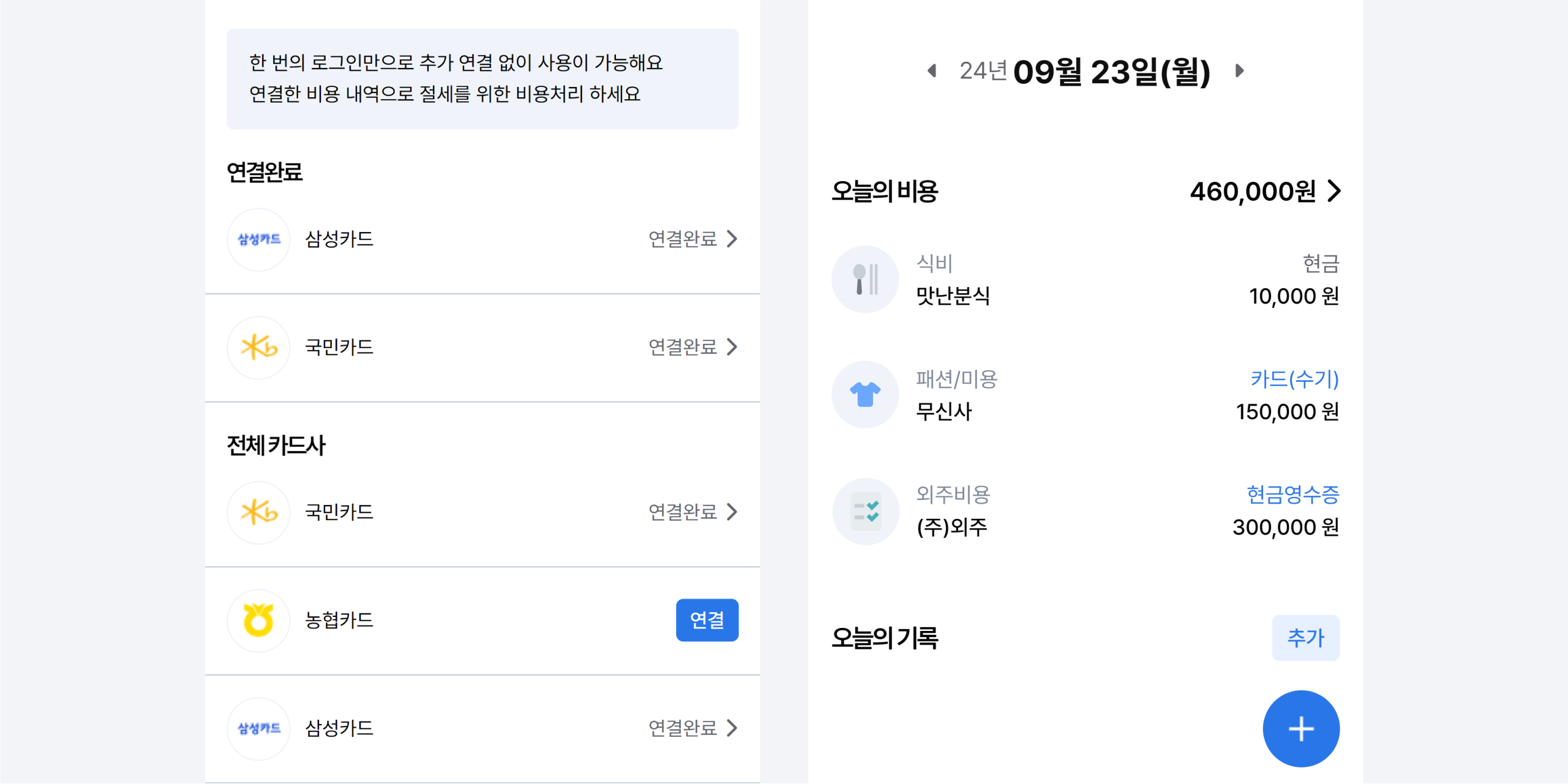
Task: Click the 농협카드 yellow logo icon
Action: click(258, 621)
